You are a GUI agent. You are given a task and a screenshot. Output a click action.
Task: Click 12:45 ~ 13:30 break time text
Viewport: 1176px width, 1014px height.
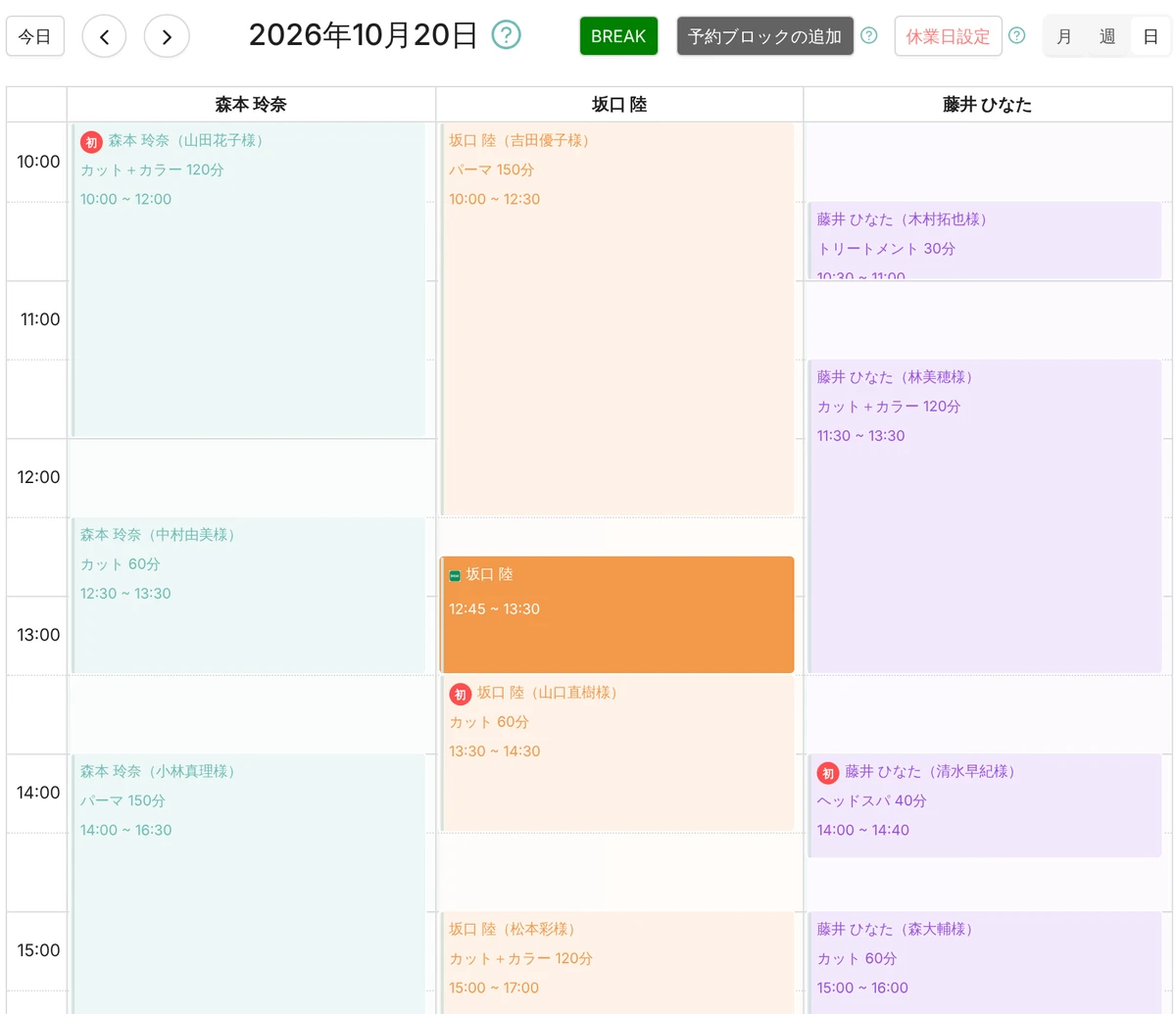point(495,609)
